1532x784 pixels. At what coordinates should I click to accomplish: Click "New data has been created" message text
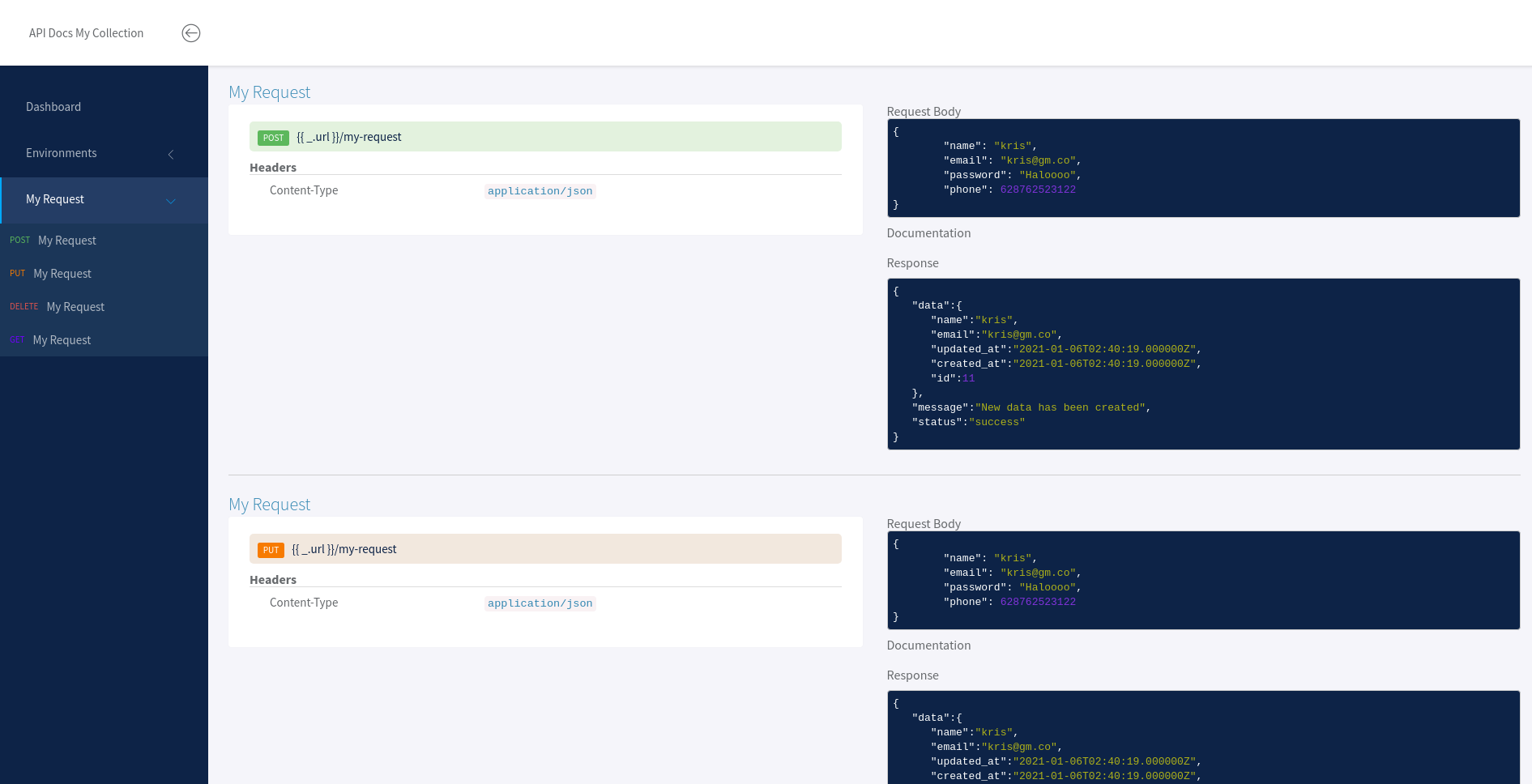tap(1060, 407)
